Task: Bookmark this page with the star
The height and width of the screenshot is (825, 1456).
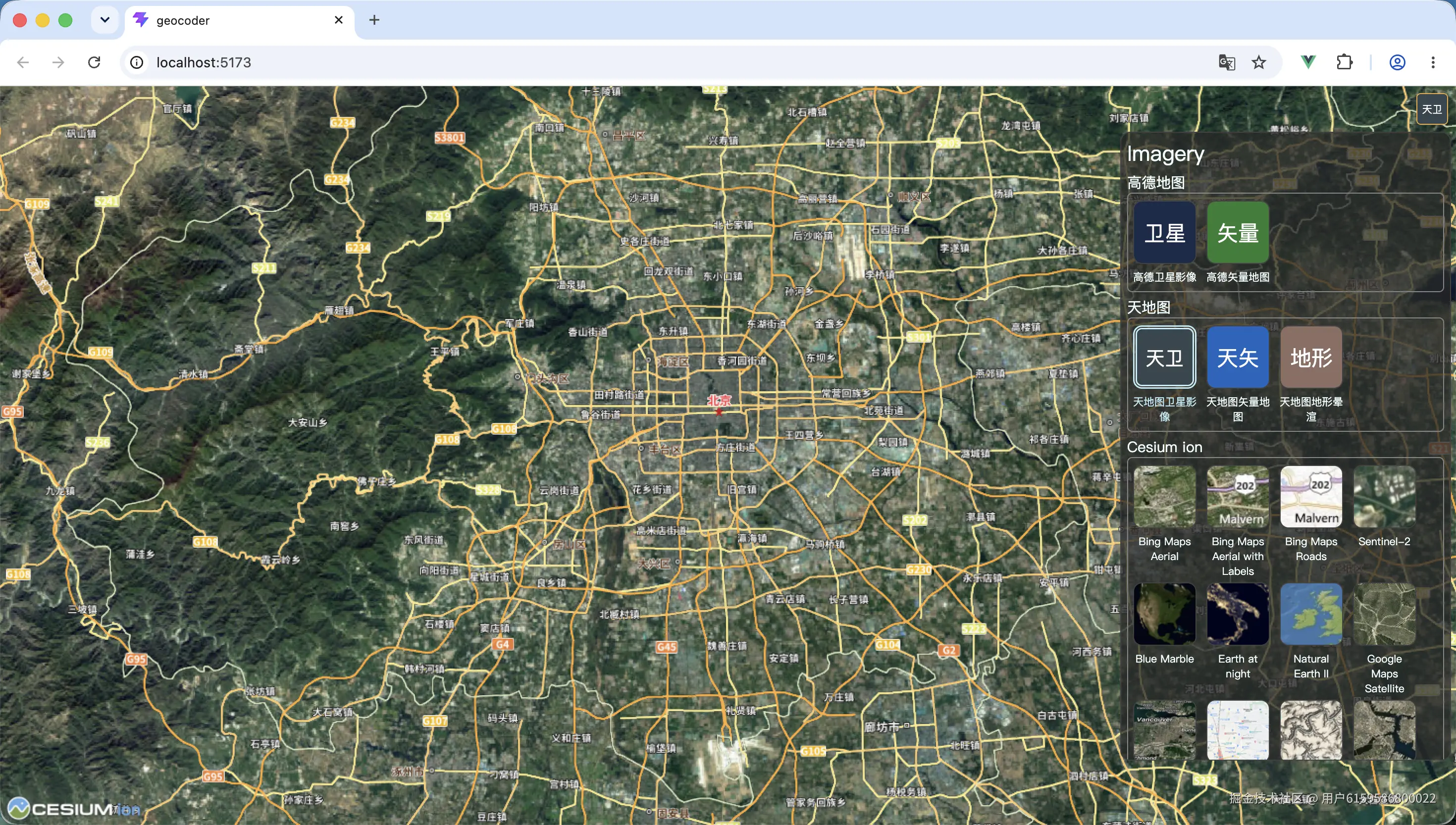Action: pos(1258,62)
